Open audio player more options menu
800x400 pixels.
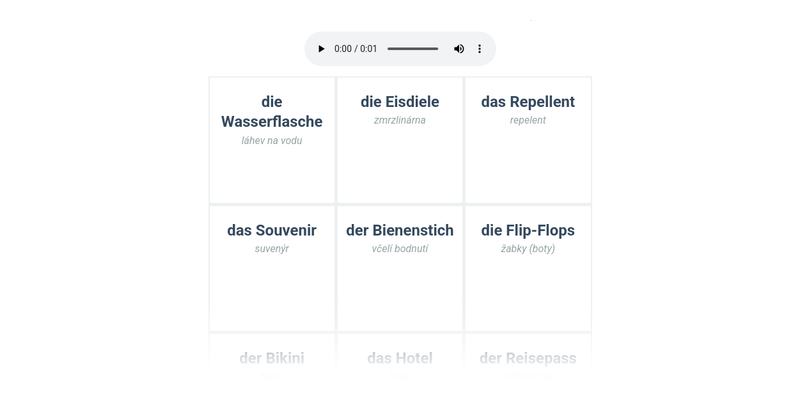coord(480,49)
